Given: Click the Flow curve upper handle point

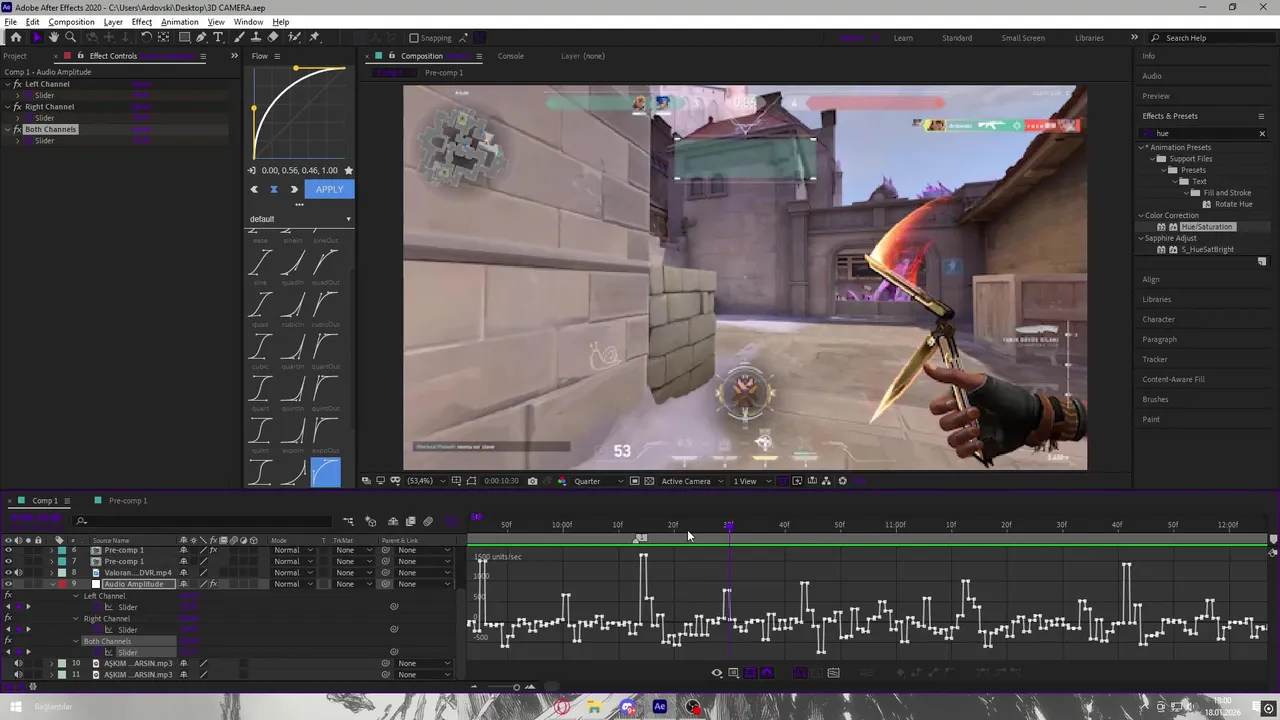Looking at the screenshot, I should pos(296,68).
